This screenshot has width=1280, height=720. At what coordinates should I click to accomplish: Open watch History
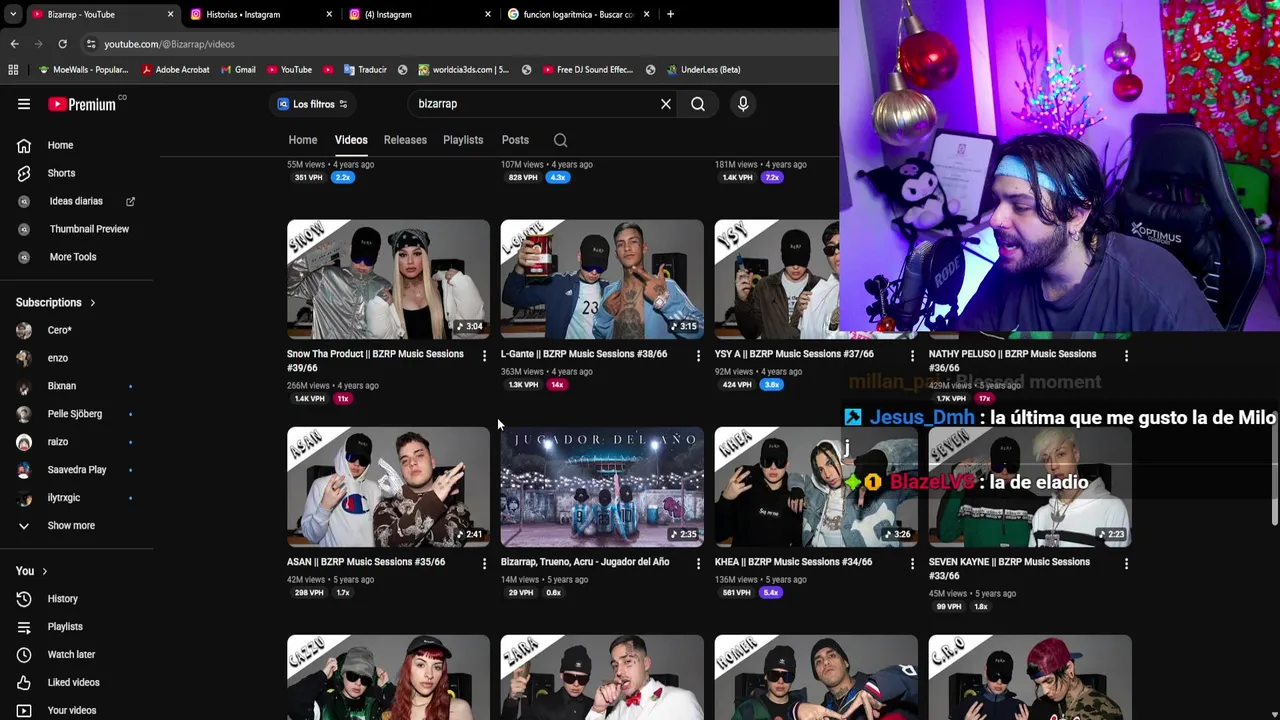click(62, 599)
